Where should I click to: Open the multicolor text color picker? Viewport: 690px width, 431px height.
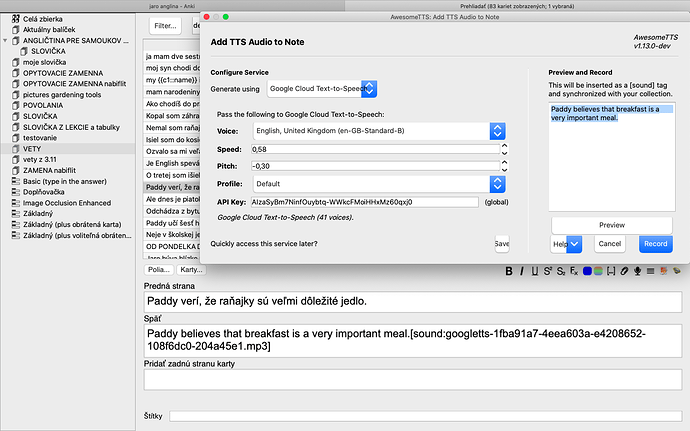[598, 271]
